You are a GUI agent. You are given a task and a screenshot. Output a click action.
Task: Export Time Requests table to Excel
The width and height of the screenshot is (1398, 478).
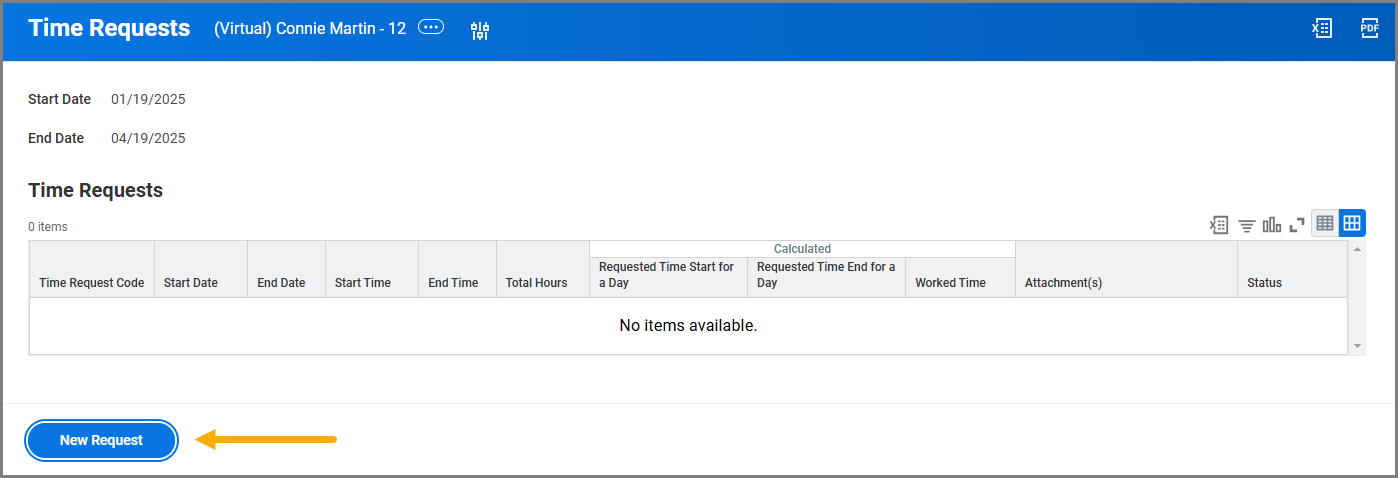pyautogui.click(x=1219, y=225)
